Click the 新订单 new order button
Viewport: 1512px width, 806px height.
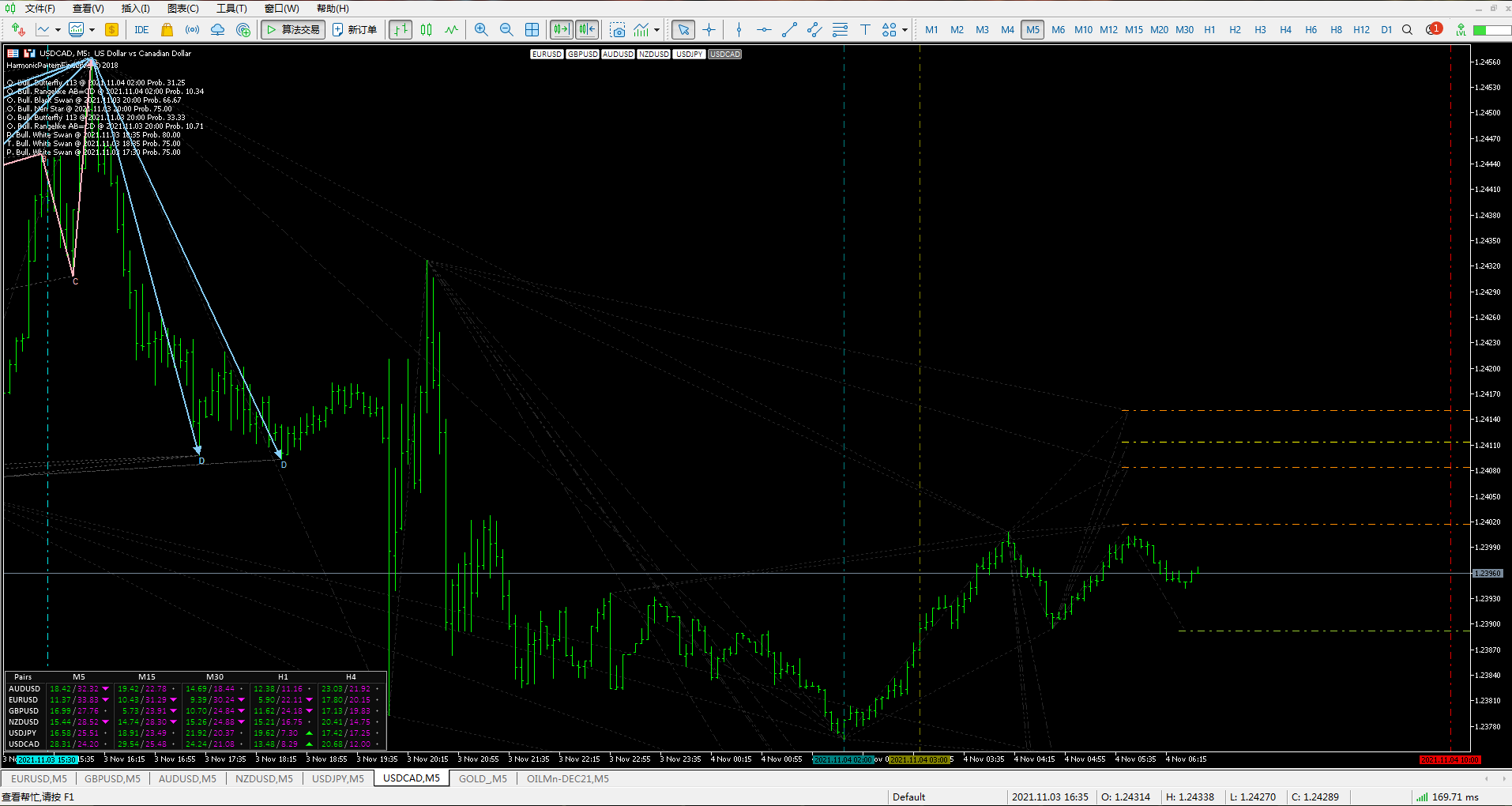(x=355, y=30)
